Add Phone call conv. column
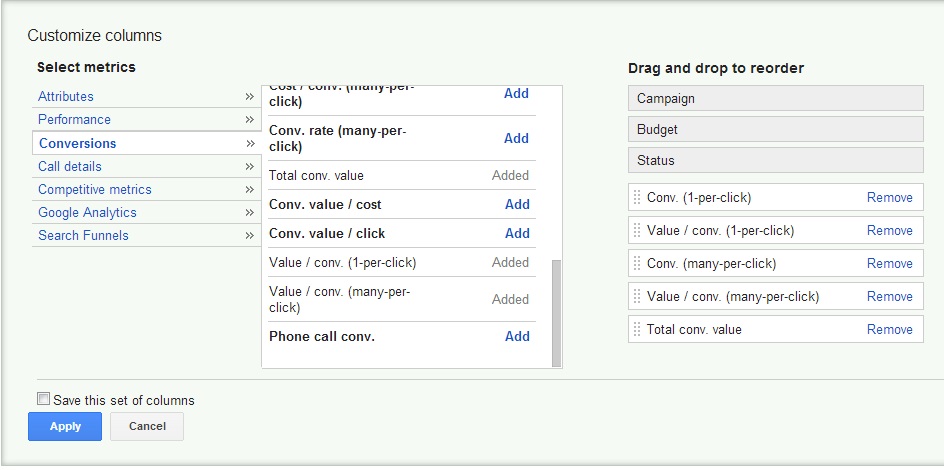 click(517, 336)
